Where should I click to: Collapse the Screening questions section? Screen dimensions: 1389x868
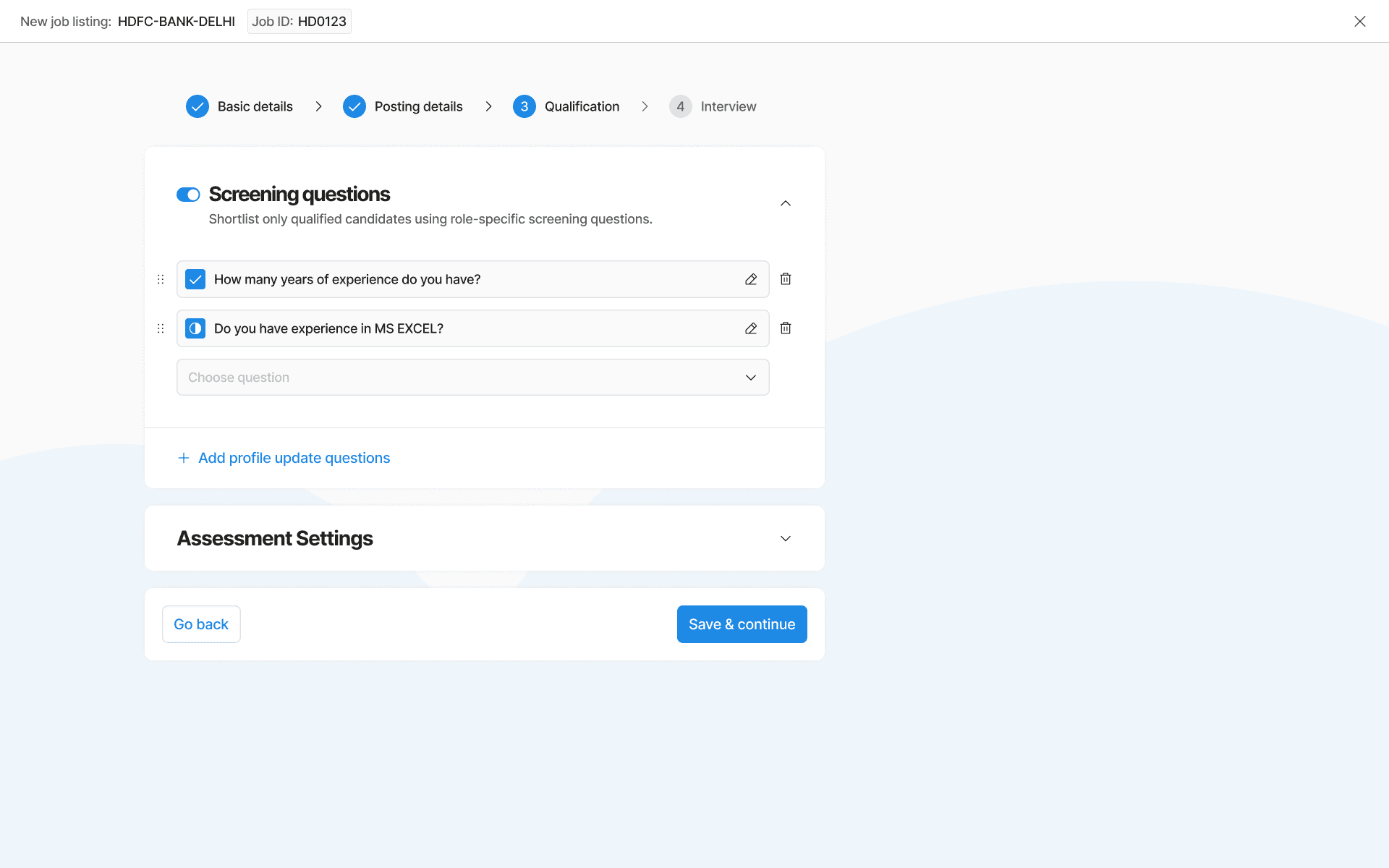[x=786, y=203]
